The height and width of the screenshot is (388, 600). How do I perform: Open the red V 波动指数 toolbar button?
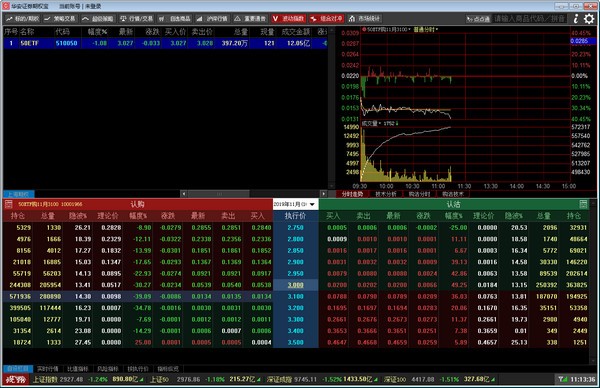289,18
